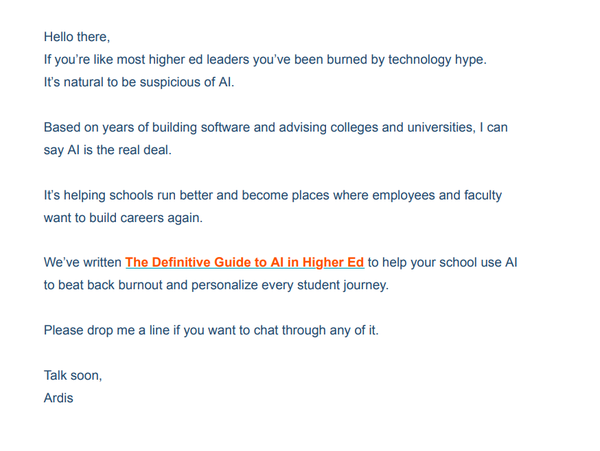Click the "Talk soon," sign-off line
This screenshot has height=451, width=600.
tap(73, 376)
